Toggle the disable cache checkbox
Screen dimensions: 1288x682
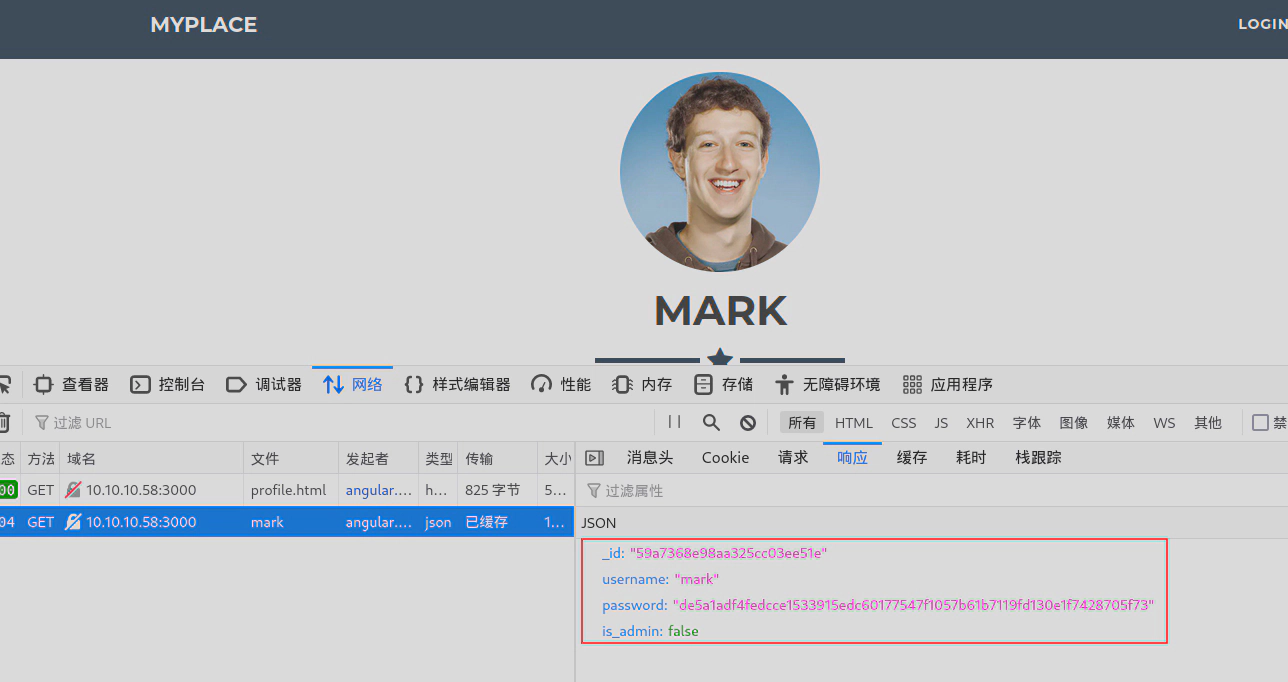coord(1260,423)
